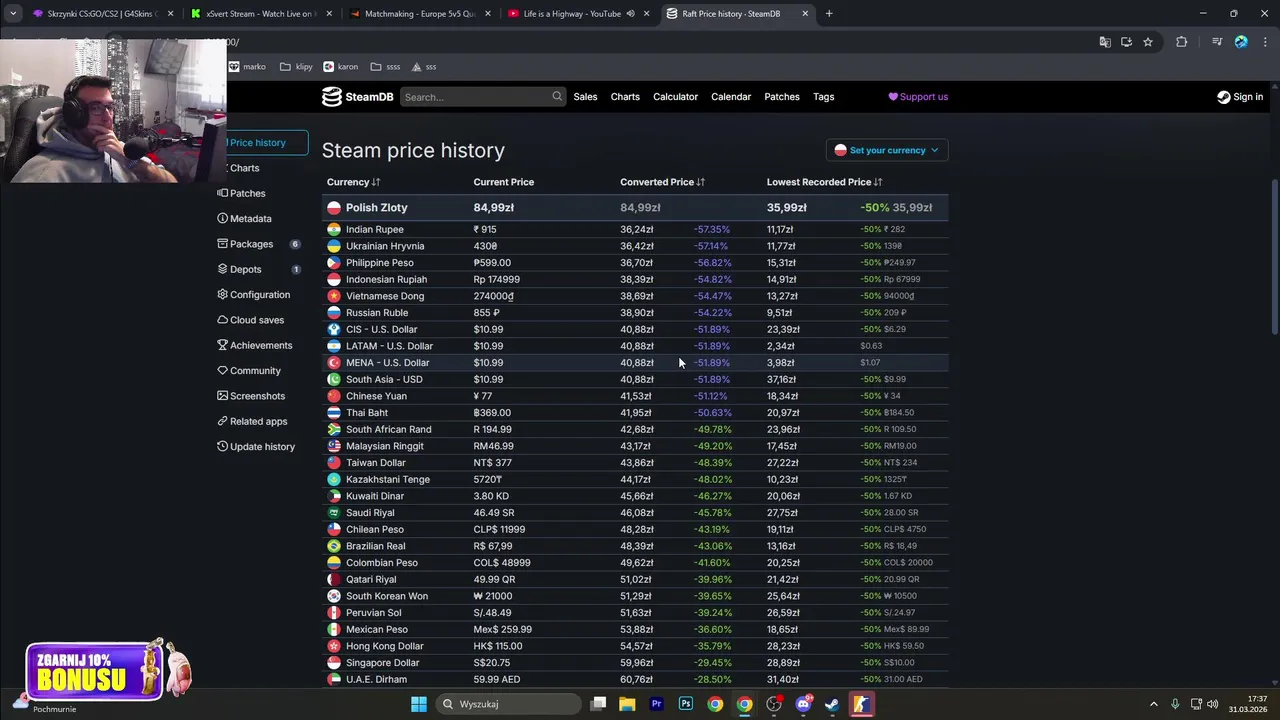Screen dimensions: 1280x720
Task: Click the Chrome profile avatar icon
Action: pyautogui.click(x=1241, y=42)
